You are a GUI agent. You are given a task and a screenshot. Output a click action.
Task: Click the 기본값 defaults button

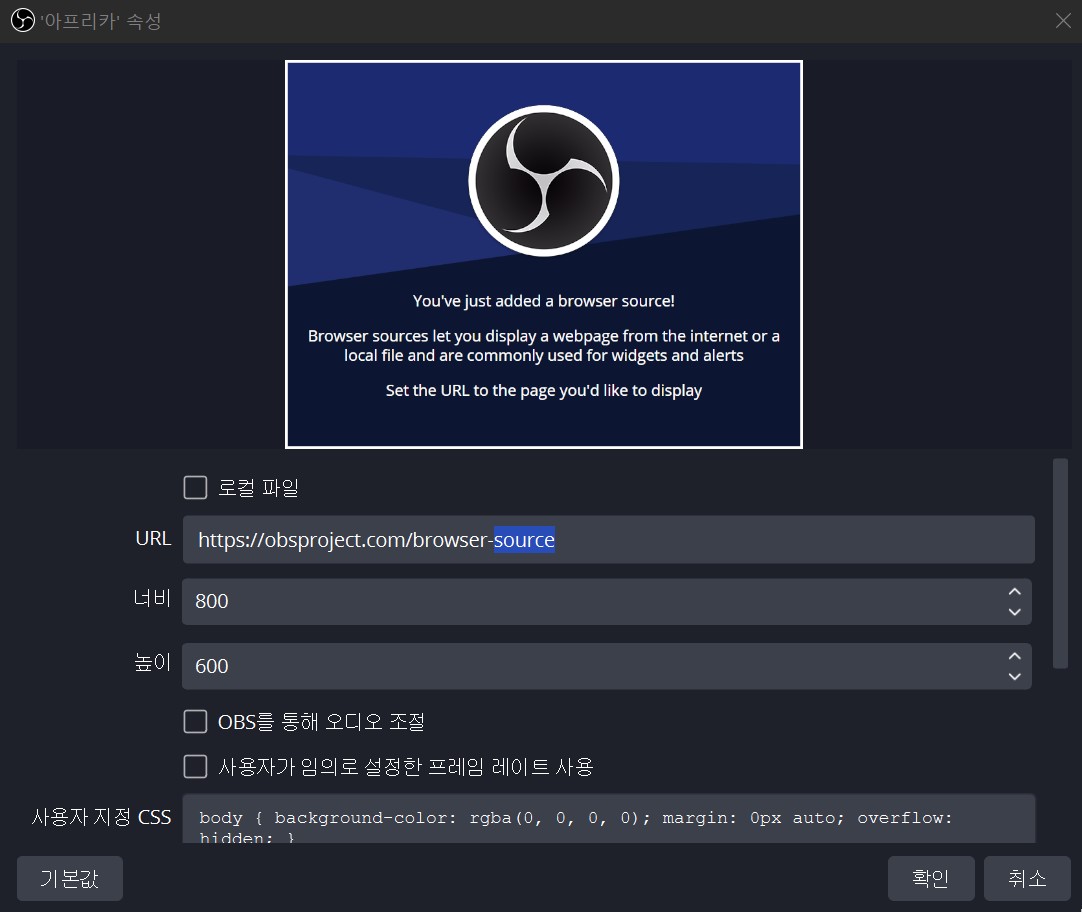click(70, 878)
